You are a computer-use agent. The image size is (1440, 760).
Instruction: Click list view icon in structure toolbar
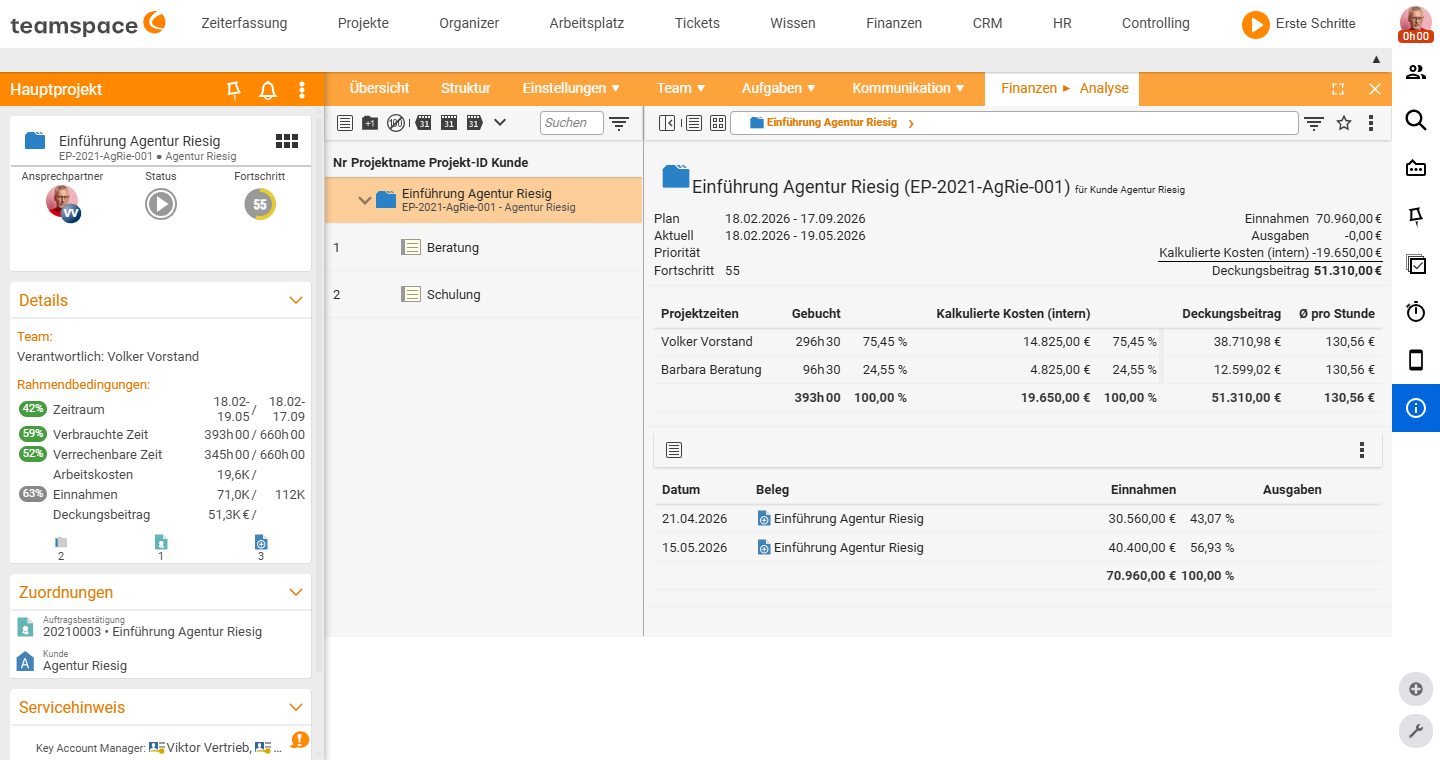345,123
